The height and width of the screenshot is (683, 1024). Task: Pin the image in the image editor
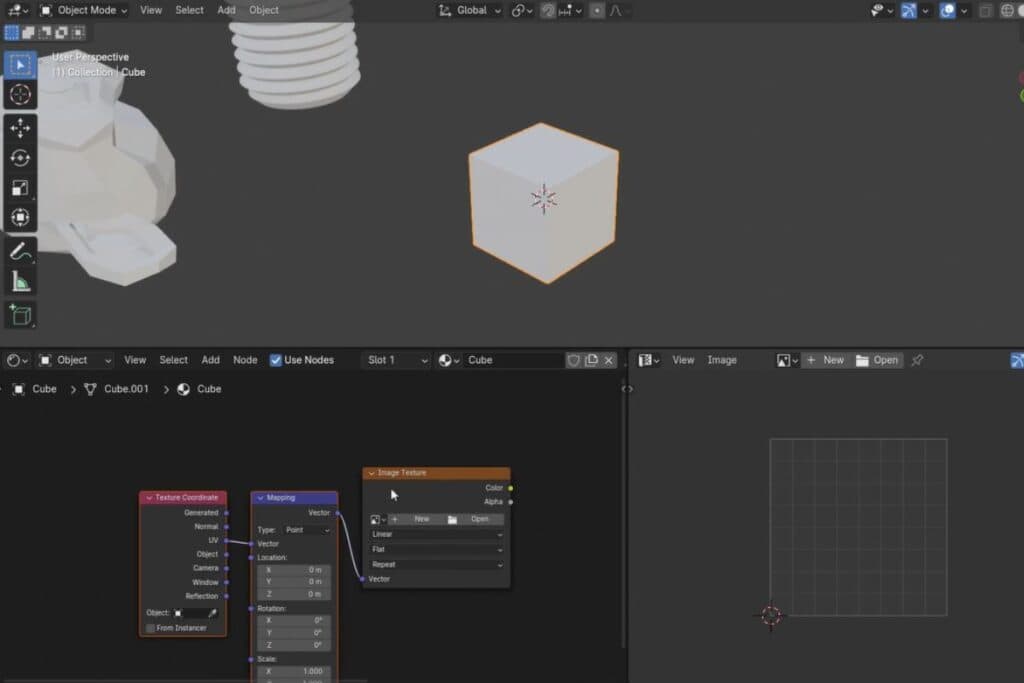tap(917, 360)
